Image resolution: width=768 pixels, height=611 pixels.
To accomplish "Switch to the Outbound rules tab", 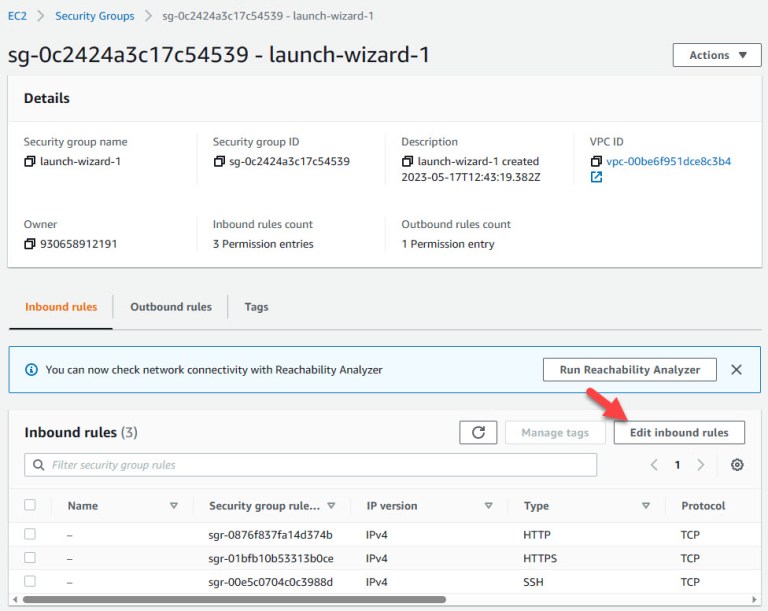I will pyautogui.click(x=171, y=307).
